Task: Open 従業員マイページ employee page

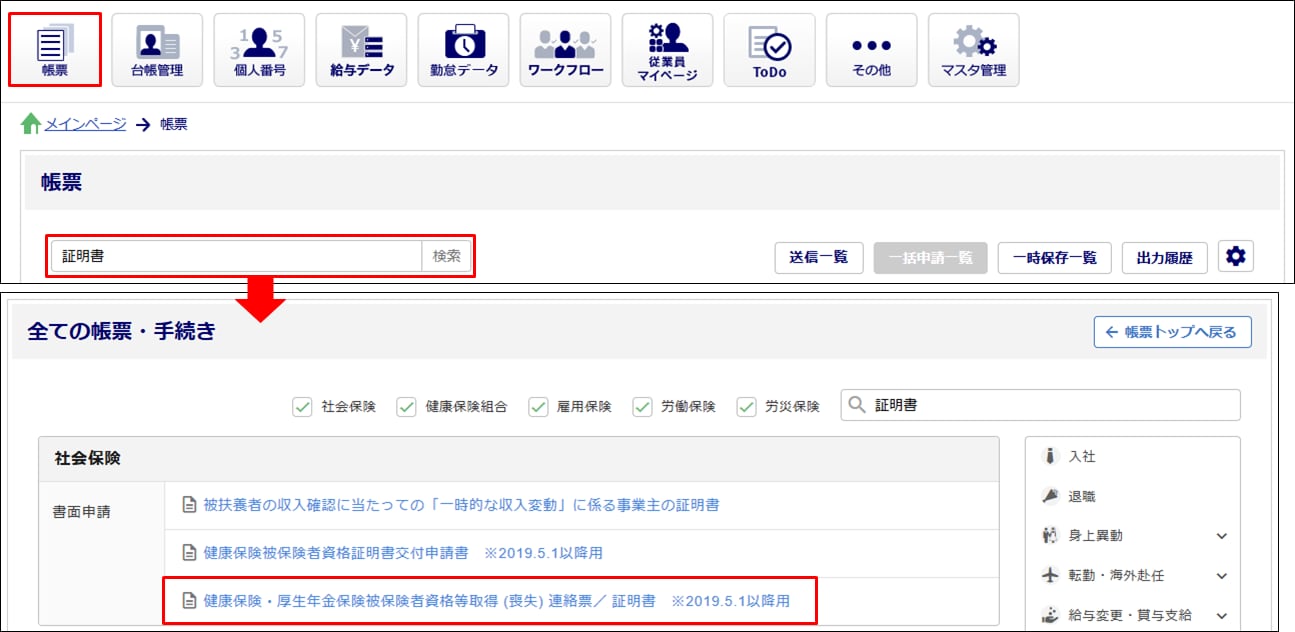Action: click(x=667, y=49)
